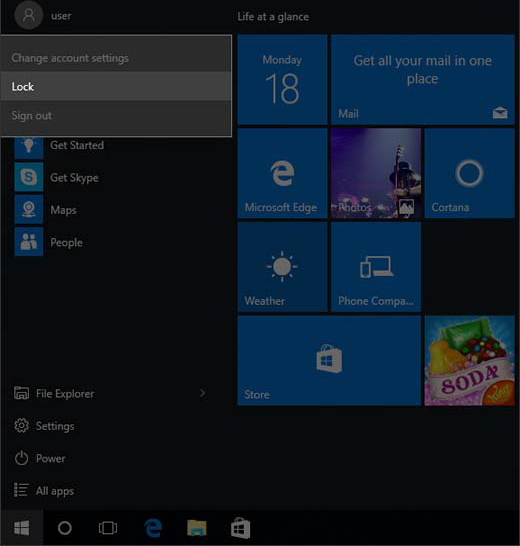Open File Explorer from the Start menu

65,394
